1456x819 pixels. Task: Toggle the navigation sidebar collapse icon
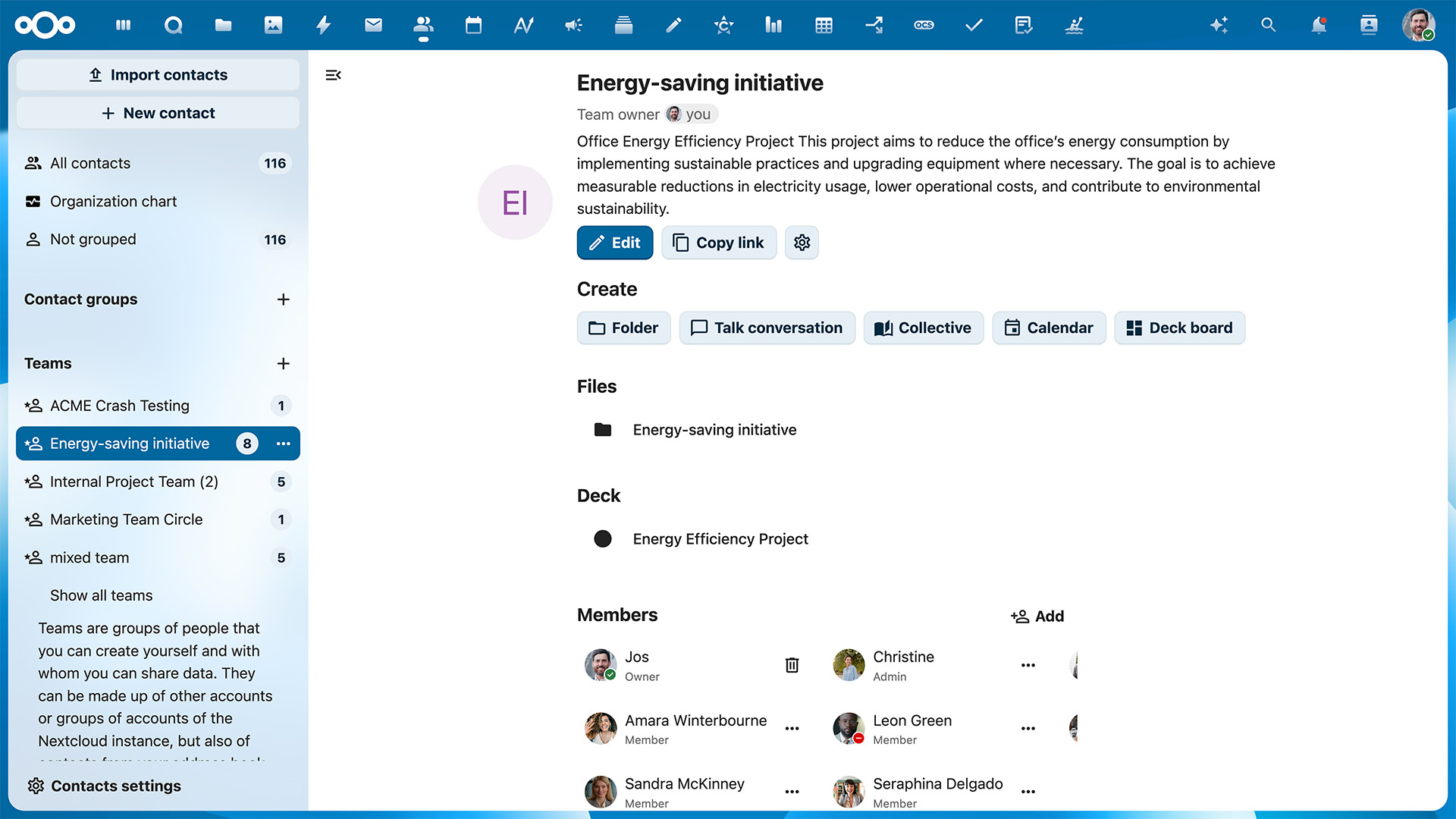tap(333, 75)
